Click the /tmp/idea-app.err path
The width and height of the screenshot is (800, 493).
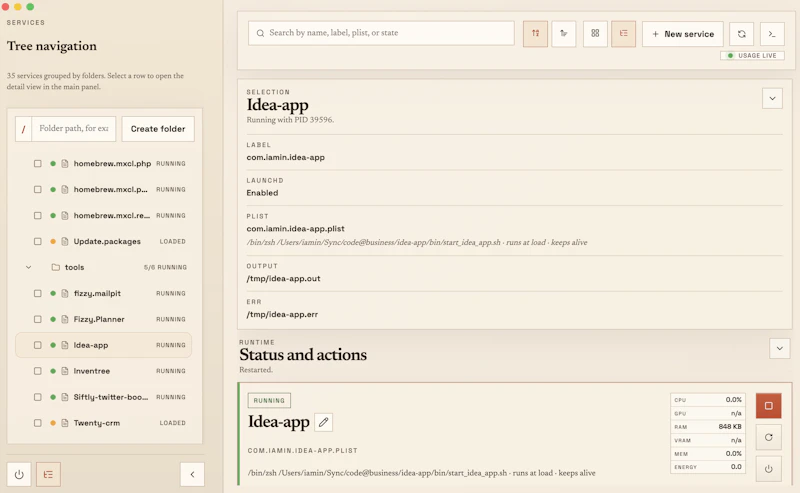pos(282,314)
